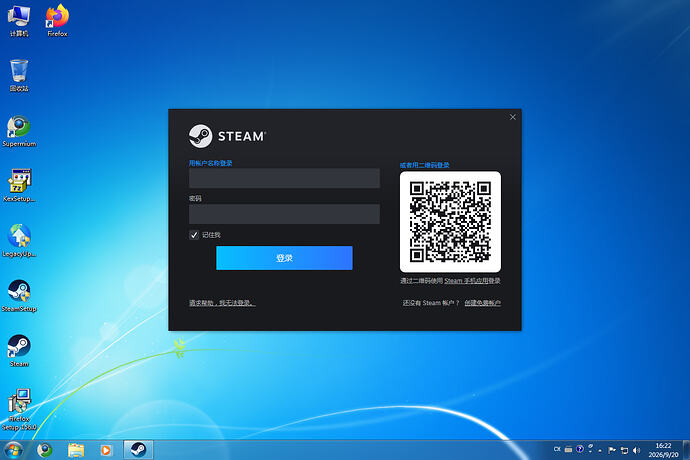Open media player from the taskbar
The image size is (690, 460).
pyautogui.click(x=106, y=450)
